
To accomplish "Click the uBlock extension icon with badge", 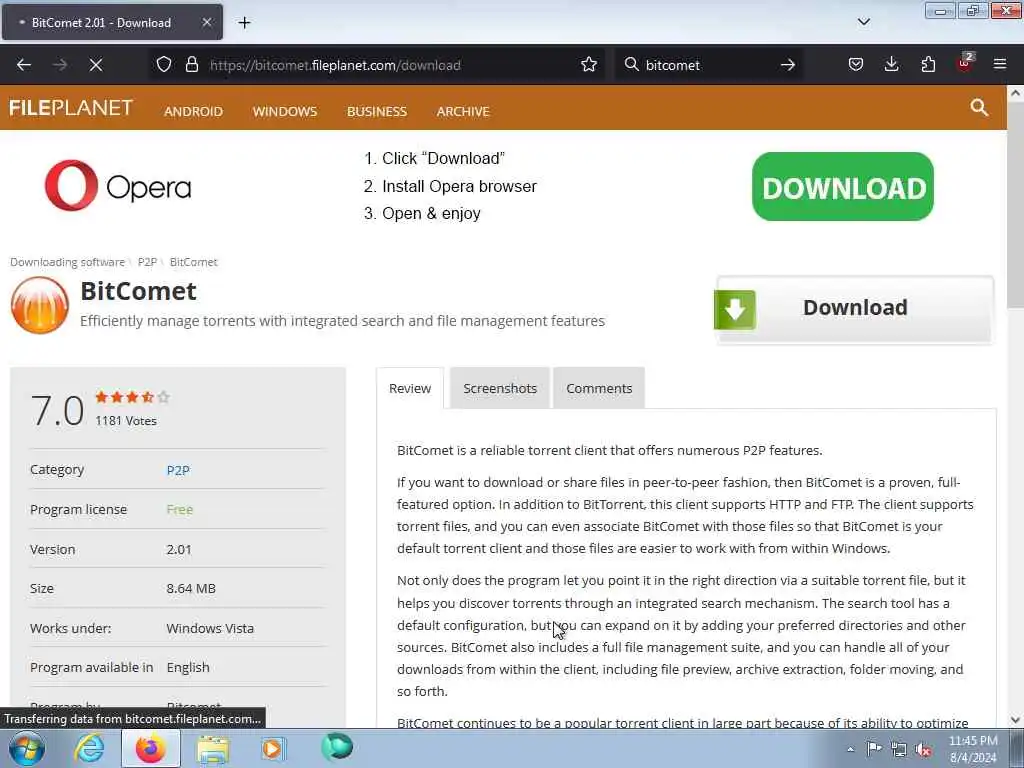I will pyautogui.click(x=965, y=63).
